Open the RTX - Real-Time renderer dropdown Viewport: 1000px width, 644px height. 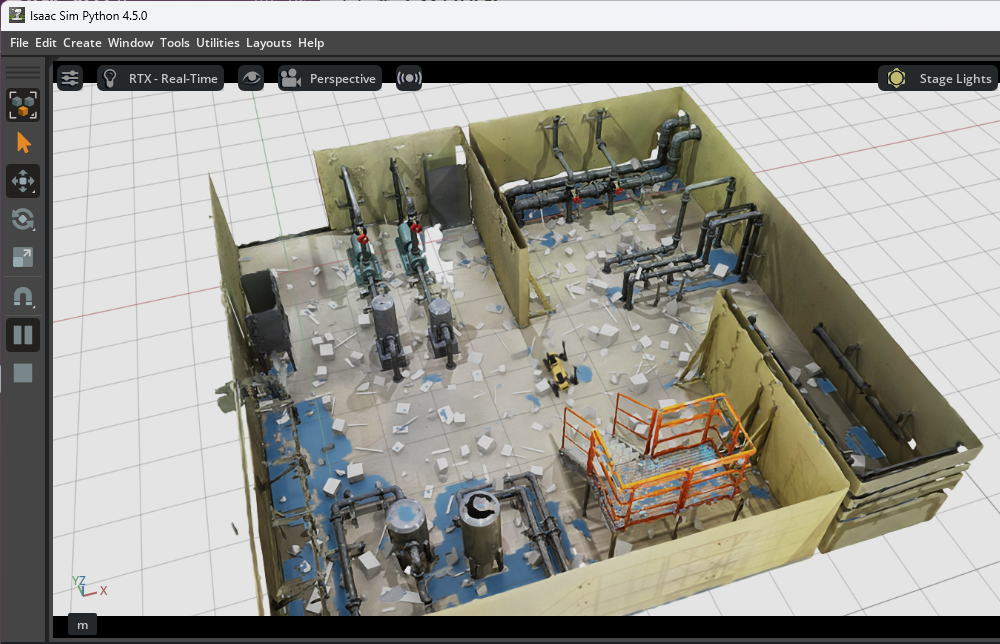coord(161,78)
